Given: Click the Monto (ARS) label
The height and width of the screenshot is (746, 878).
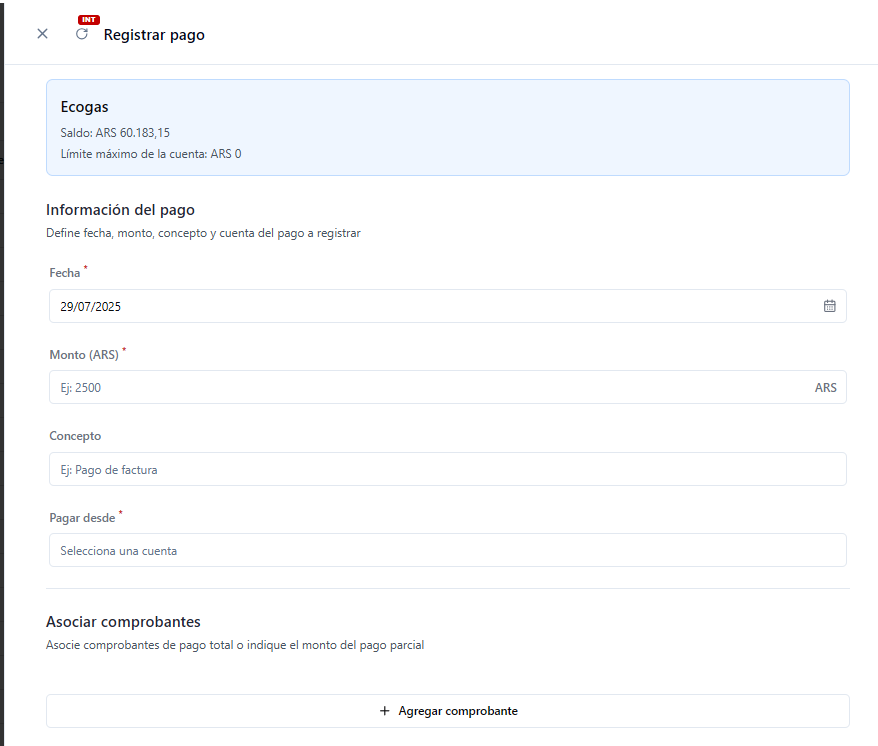Looking at the screenshot, I should tap(84, 355).
